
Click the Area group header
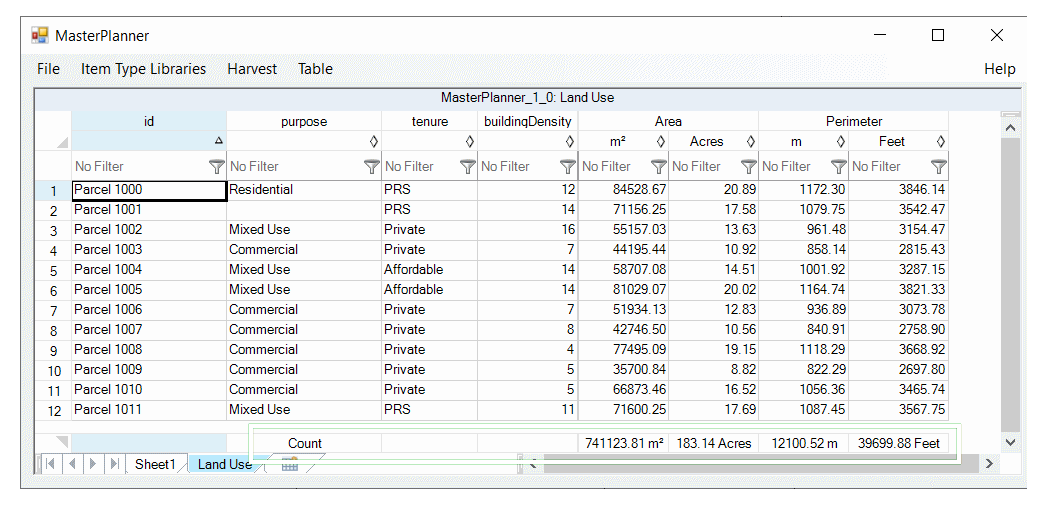668,121
